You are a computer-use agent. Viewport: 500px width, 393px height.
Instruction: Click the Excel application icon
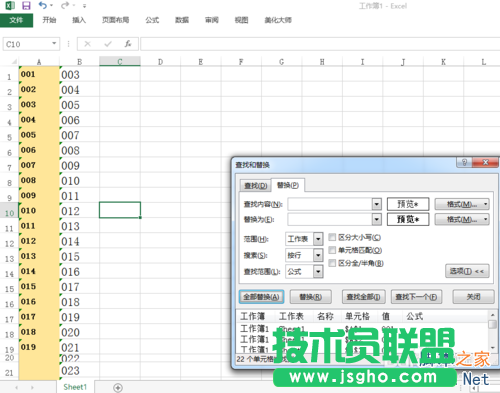(x=10, y=5)
